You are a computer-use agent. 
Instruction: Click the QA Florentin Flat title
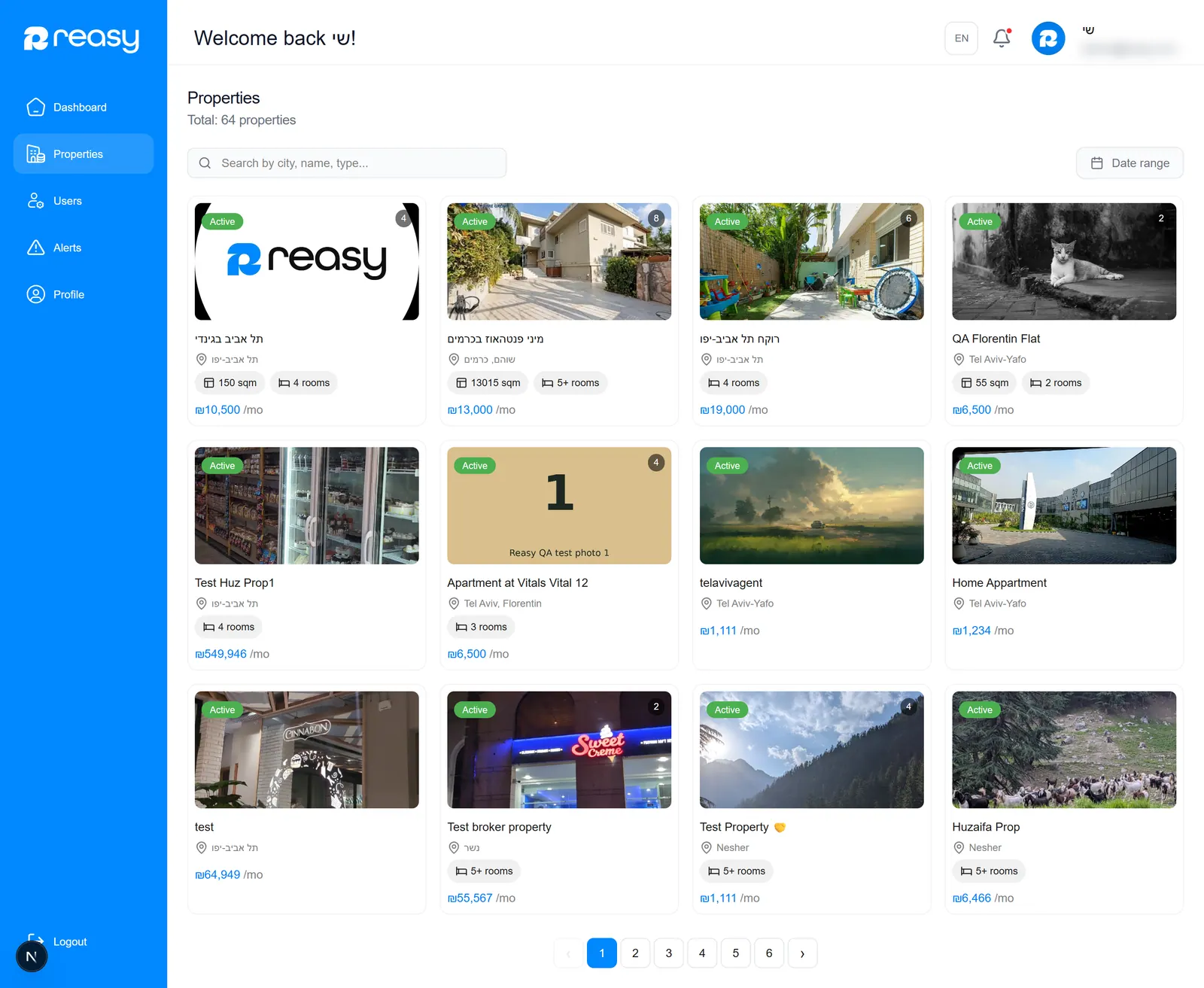pos(996,339)
